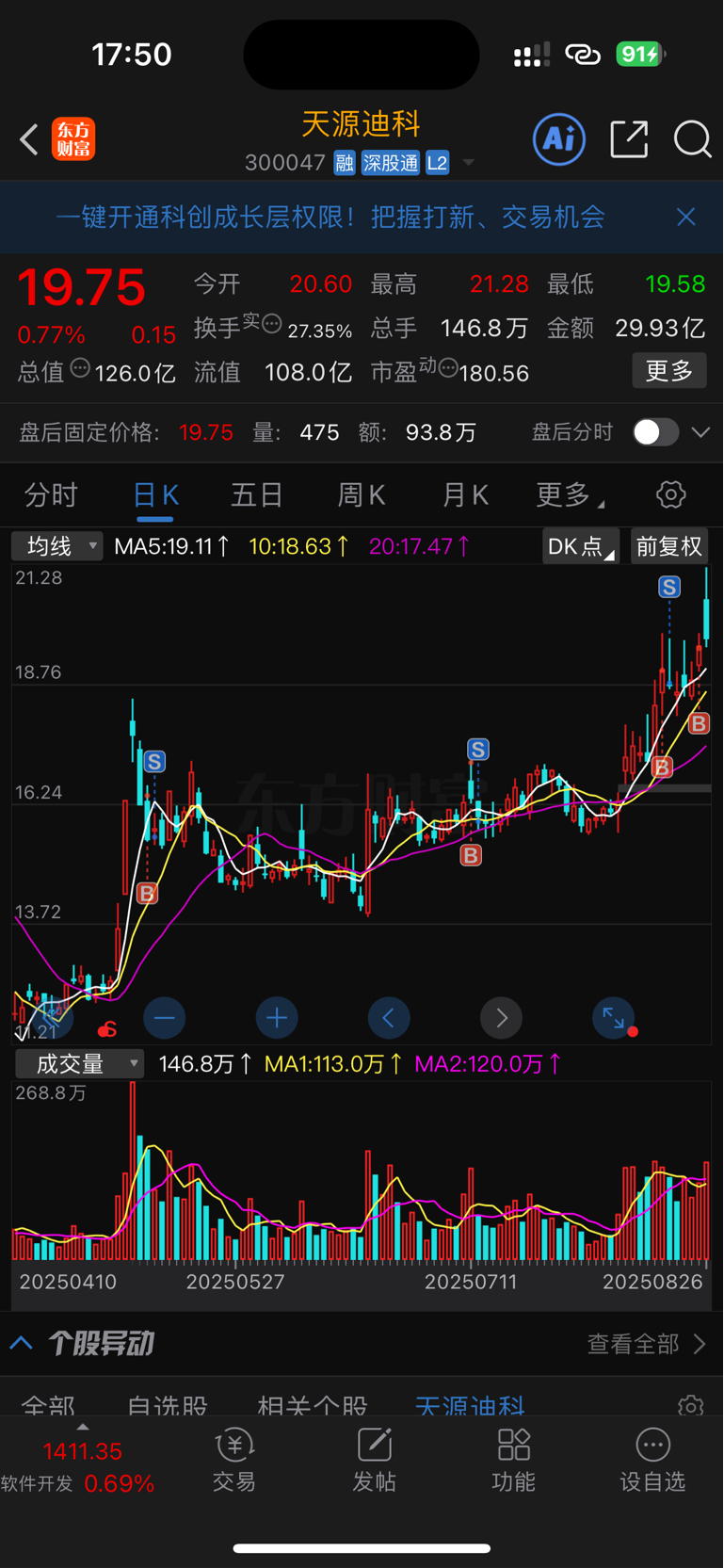Move chart right with arrow button
724x1568 pixels.
[501, 1018]
